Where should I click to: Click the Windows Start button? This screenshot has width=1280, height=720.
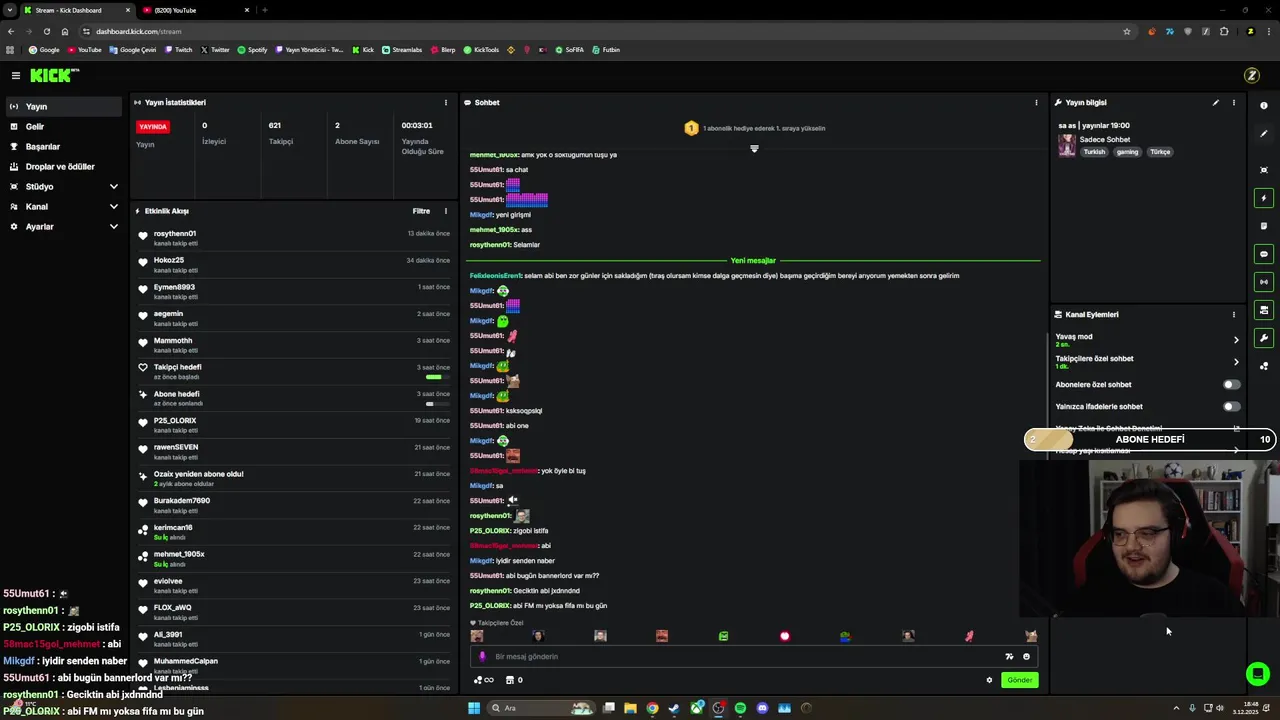tap(474, 708)
